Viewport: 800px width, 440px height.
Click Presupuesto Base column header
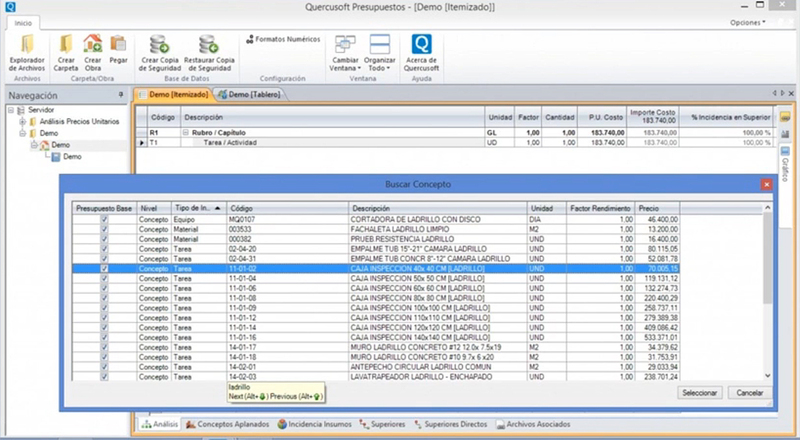(104, 208)
